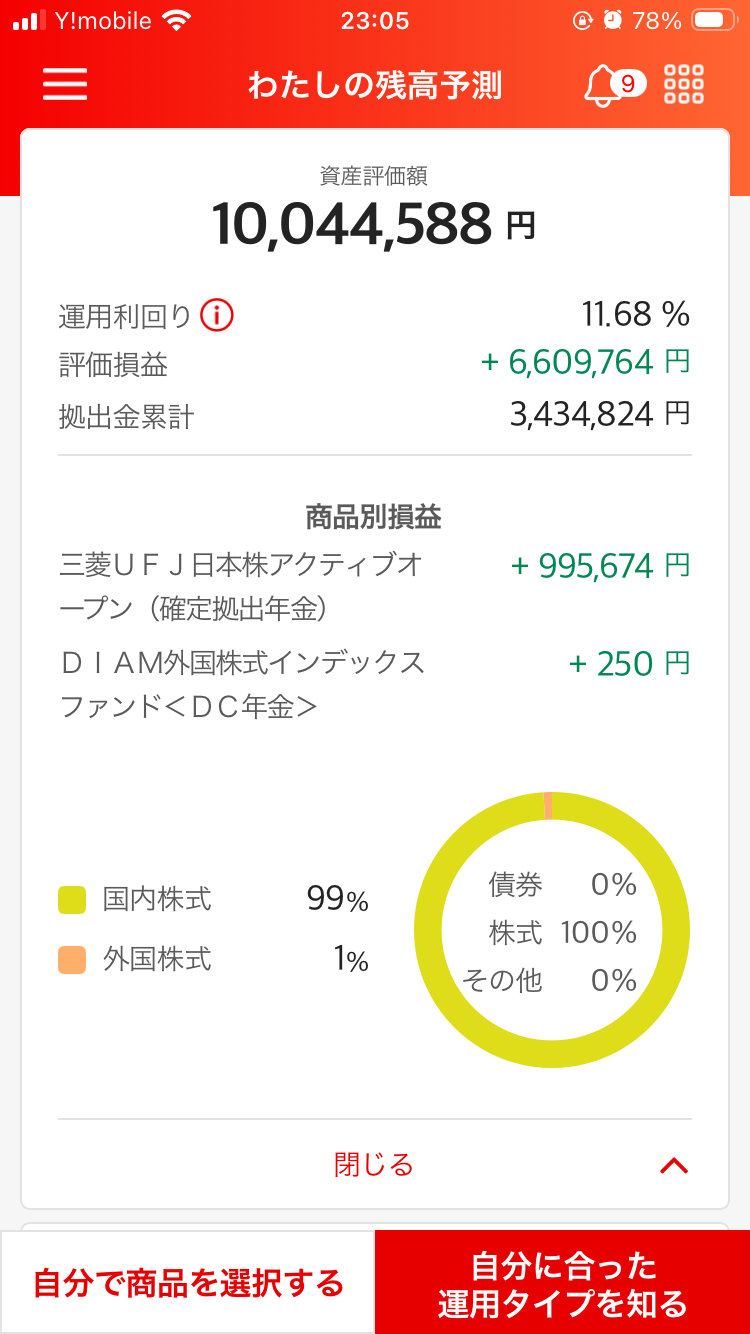Tap the yellow 国内株式 legend swatch
Screen dimensions: 750x1334
tap(72, 900)
